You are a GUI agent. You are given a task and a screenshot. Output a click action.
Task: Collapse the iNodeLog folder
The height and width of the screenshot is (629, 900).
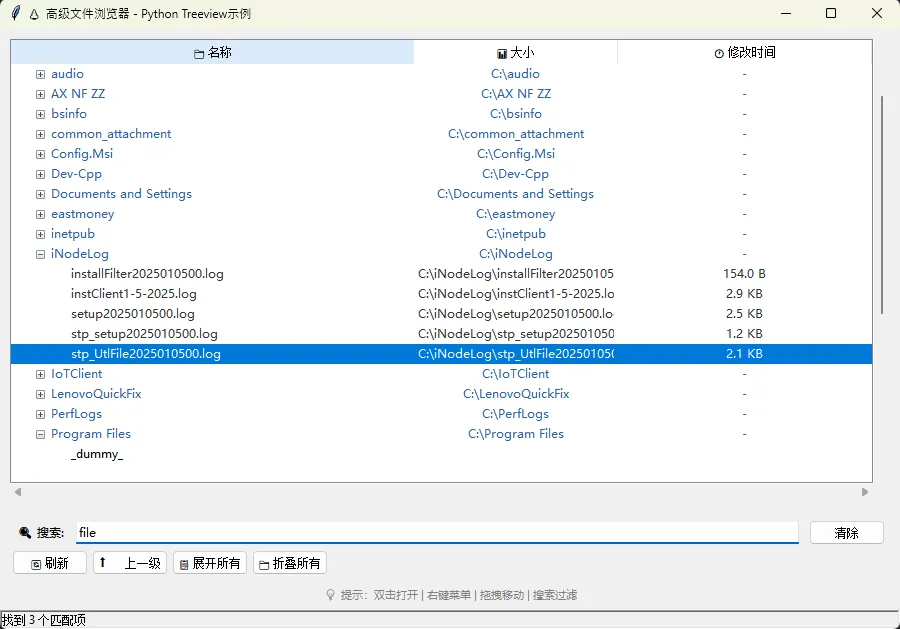[40, 254]
